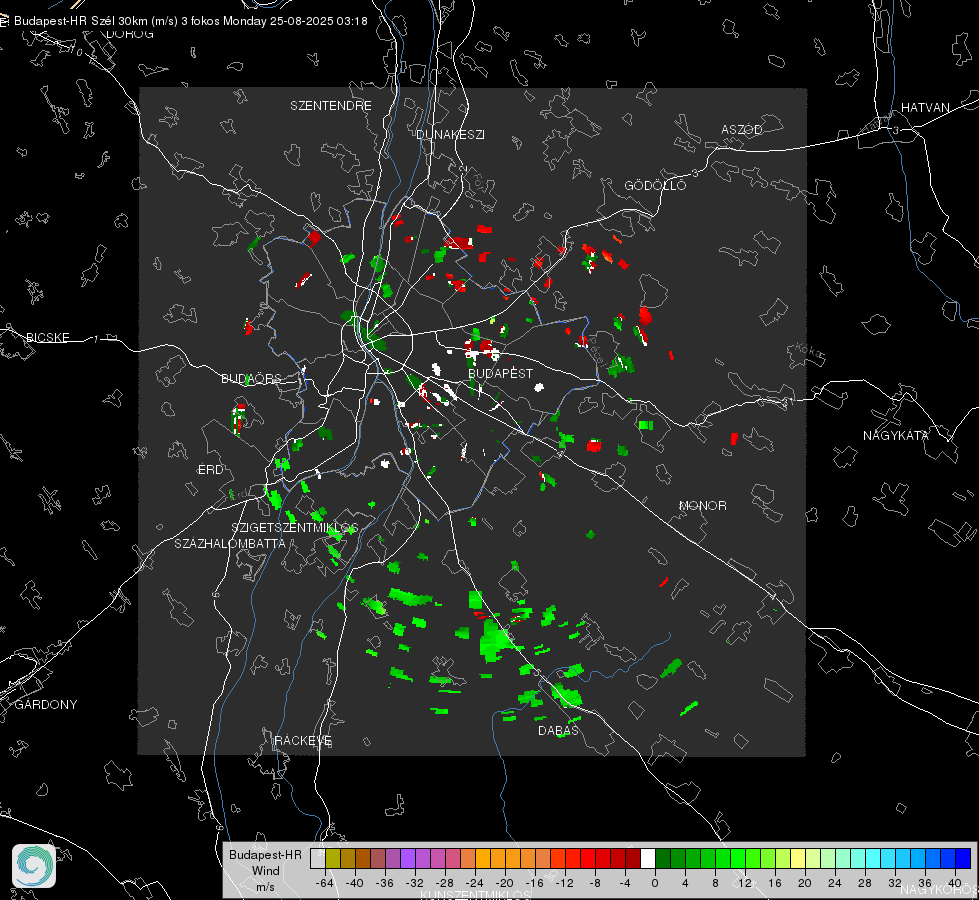
Task: Click the '-8' legend value
Action: pos(594,883)
